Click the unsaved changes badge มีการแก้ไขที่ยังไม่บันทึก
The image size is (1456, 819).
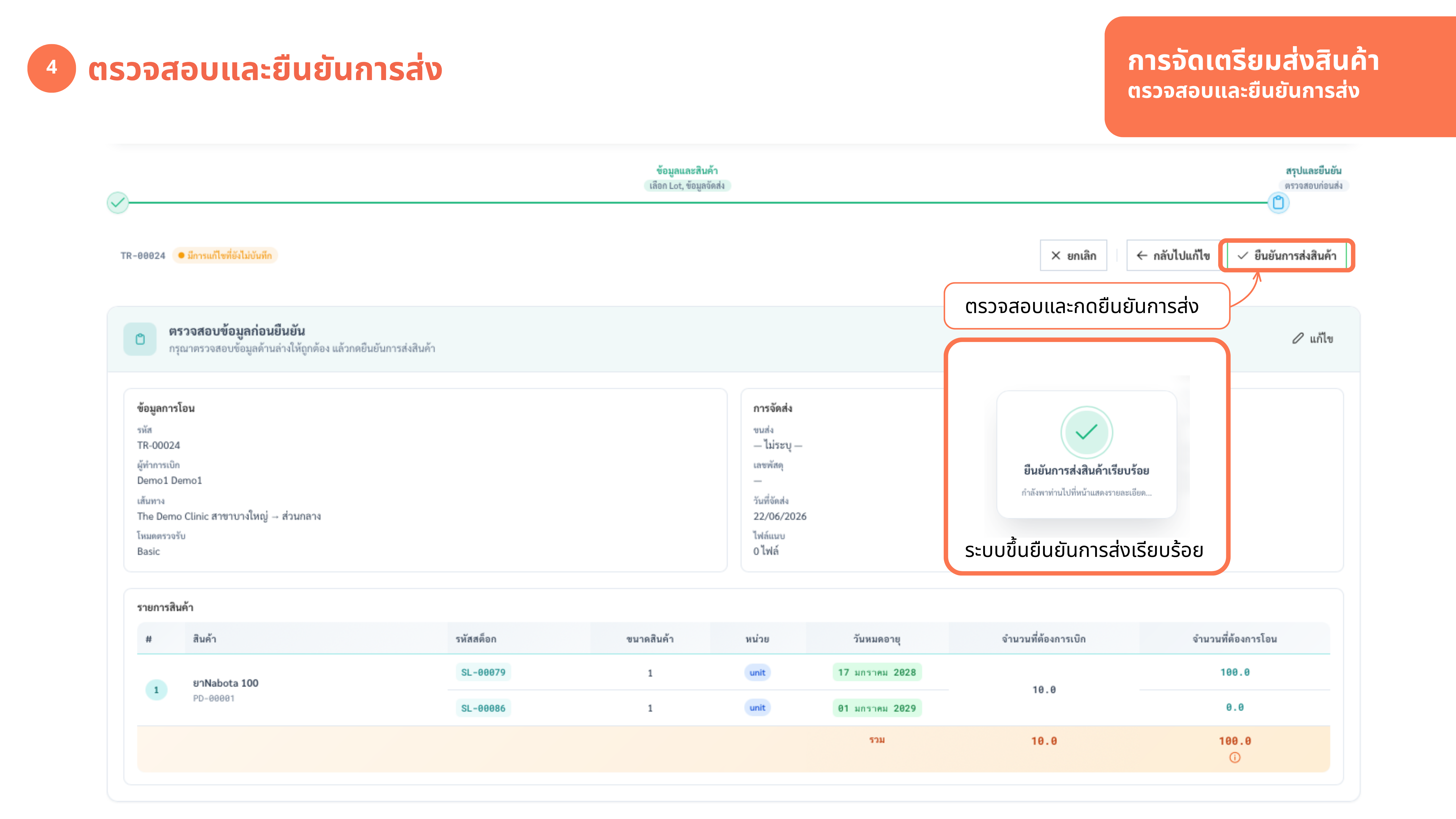tap(225, 256)
